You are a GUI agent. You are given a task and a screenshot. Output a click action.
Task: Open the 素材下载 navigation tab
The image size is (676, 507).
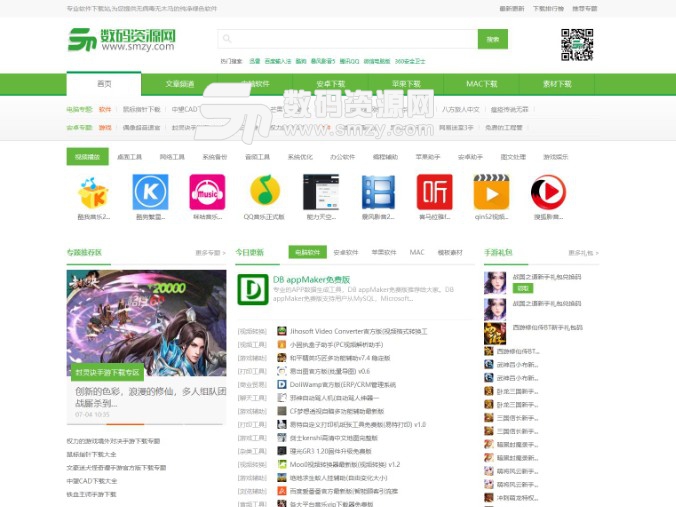pos(557,84)
